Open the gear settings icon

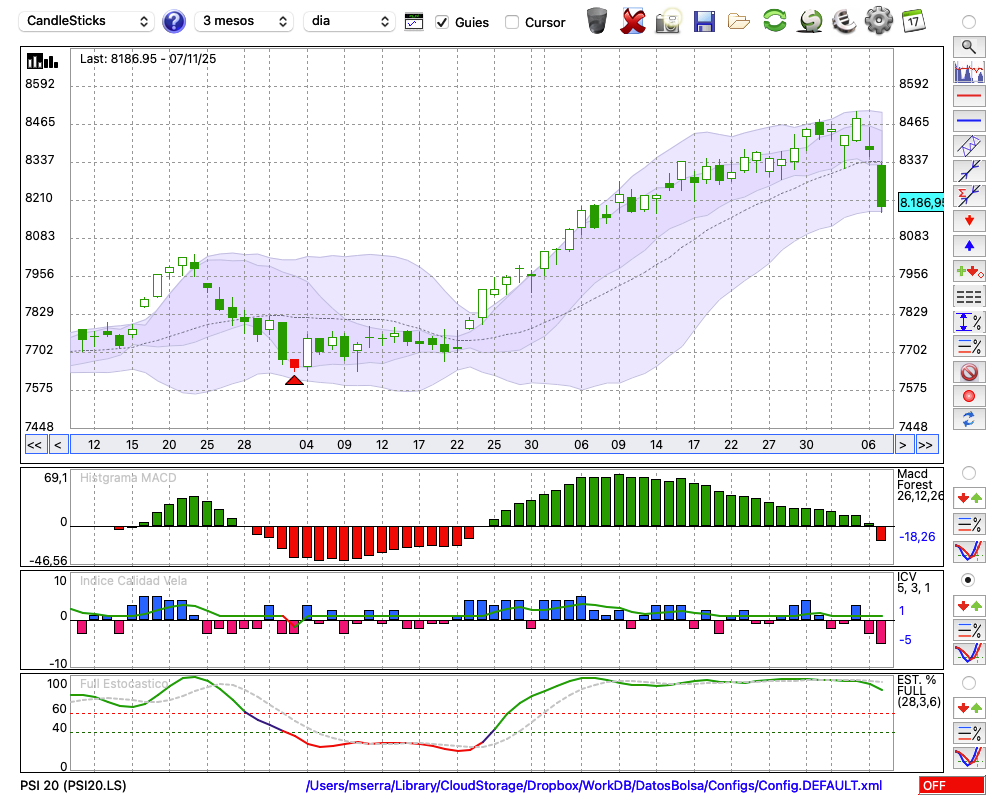pyautogui.click(x=878, y=21)
